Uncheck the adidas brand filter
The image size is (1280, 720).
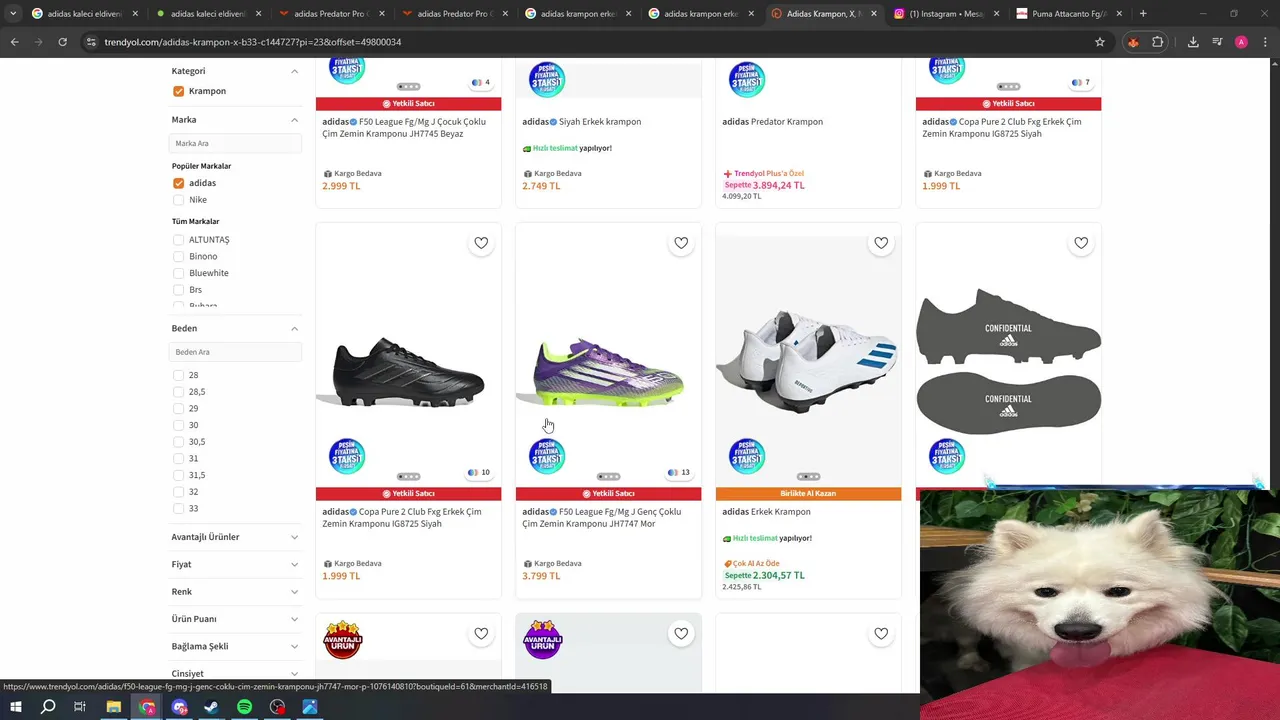[x=178, y=183]
